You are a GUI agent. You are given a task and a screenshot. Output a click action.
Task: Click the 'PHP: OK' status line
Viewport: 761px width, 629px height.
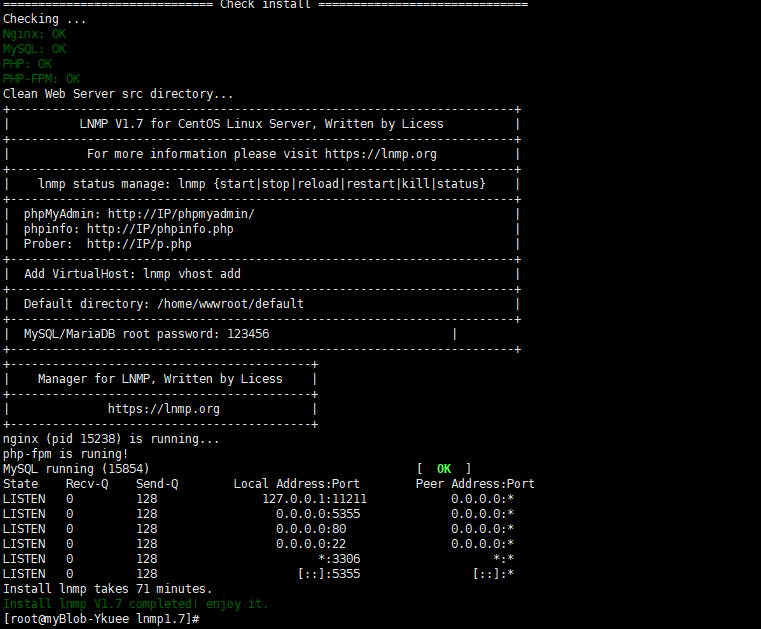tap(27, 65)
